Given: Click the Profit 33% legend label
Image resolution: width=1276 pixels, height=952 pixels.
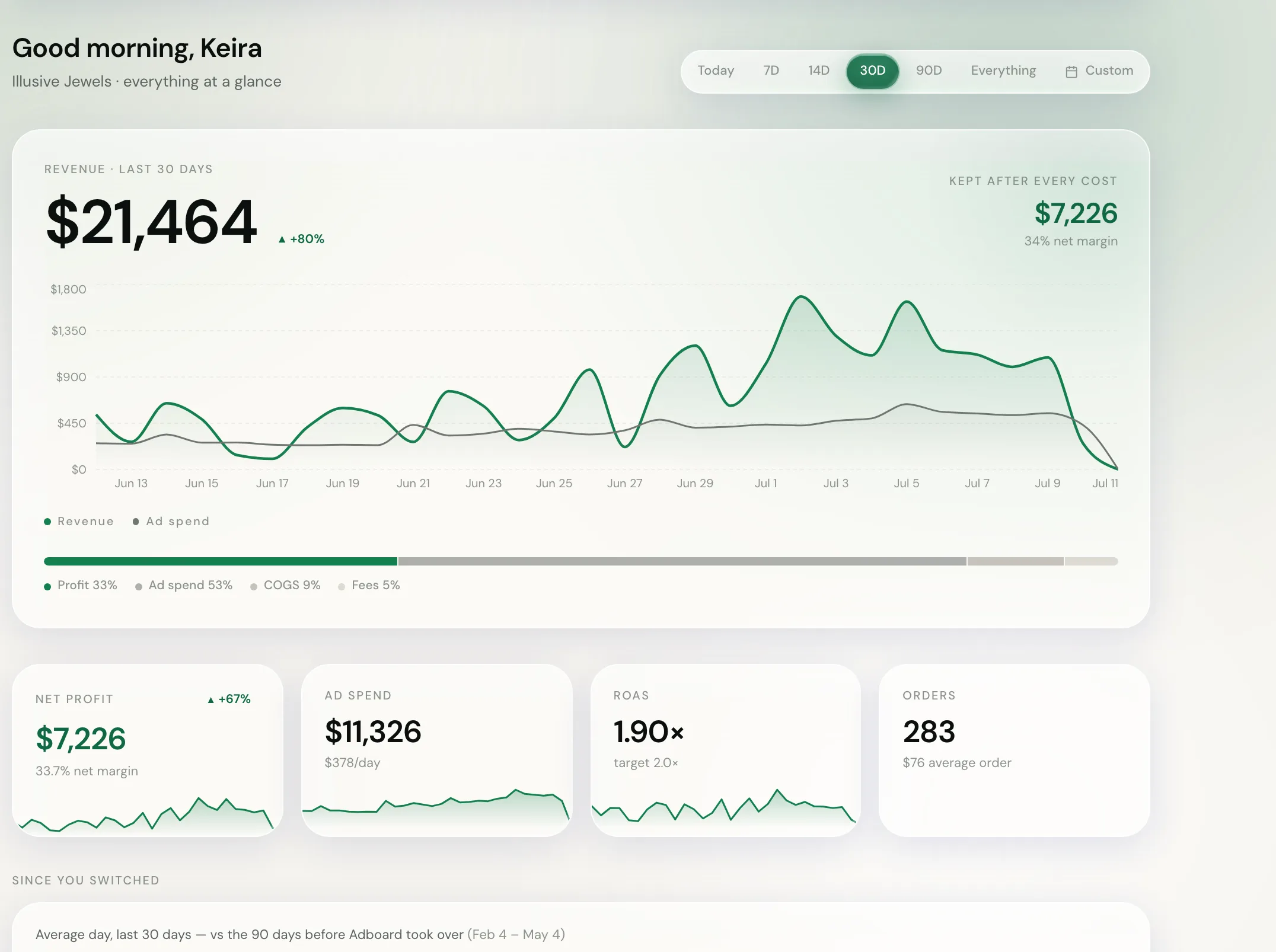Looking at the screenshot, I should coord(81,585).
